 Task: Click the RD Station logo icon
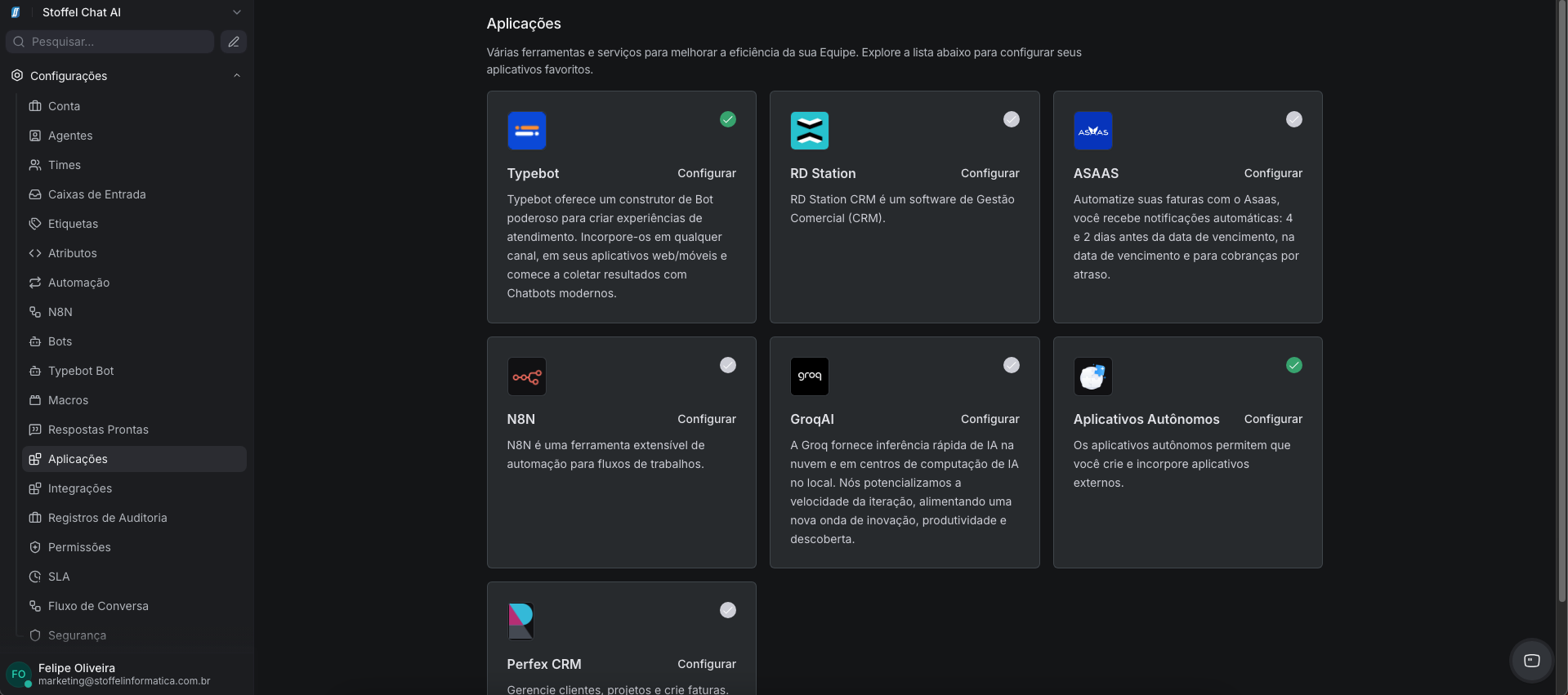click(x=810, y=131)
